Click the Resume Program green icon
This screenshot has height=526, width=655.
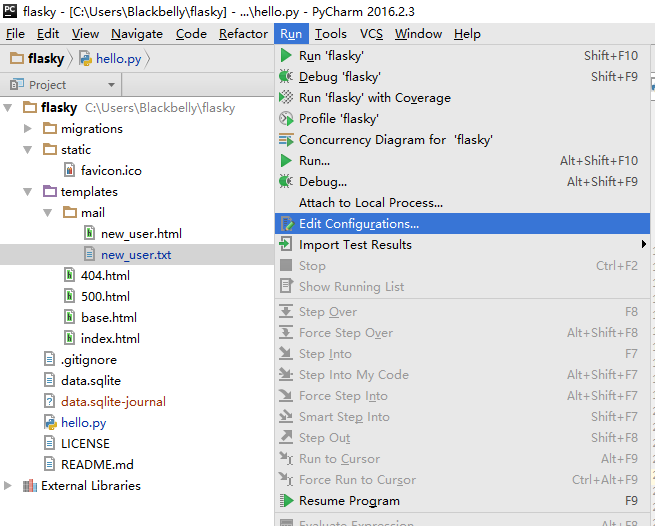tap(286, 501)
